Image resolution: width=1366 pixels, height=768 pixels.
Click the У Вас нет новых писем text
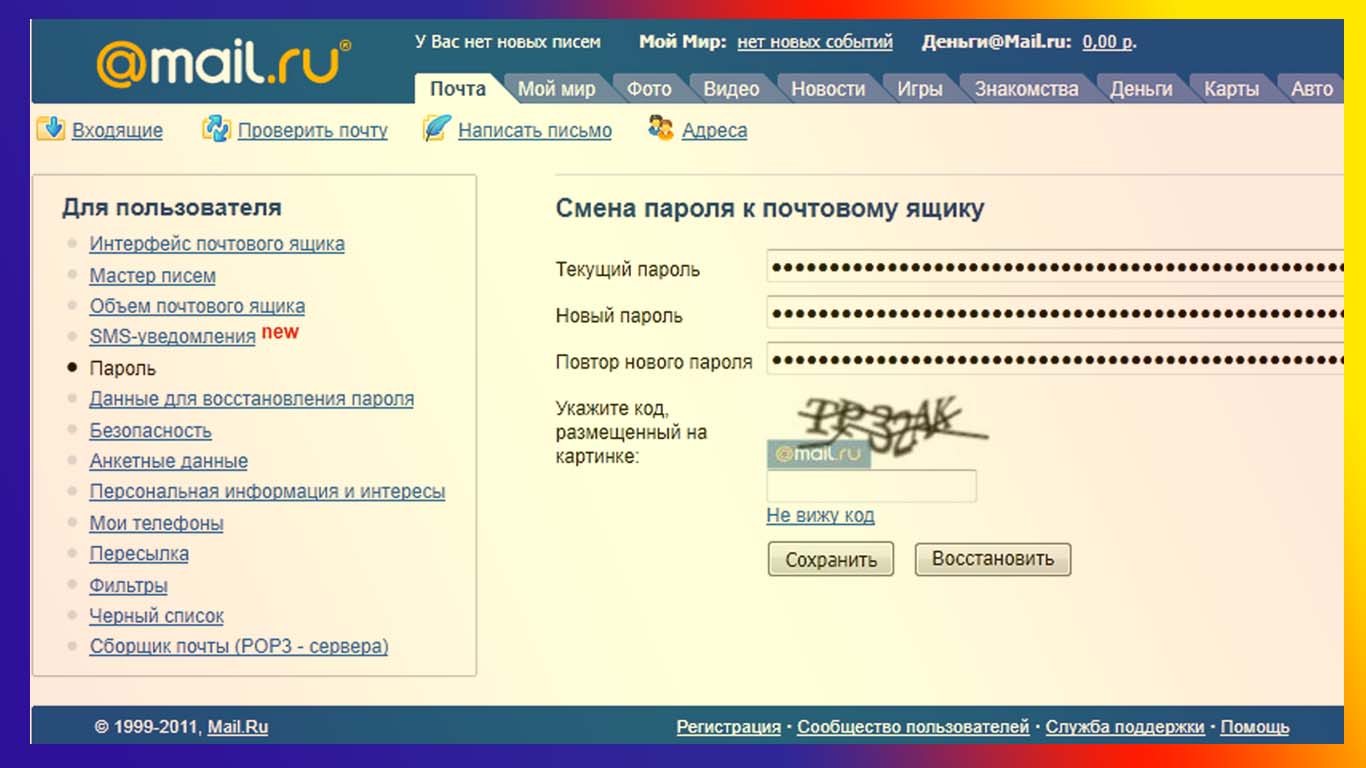[508, 42]
